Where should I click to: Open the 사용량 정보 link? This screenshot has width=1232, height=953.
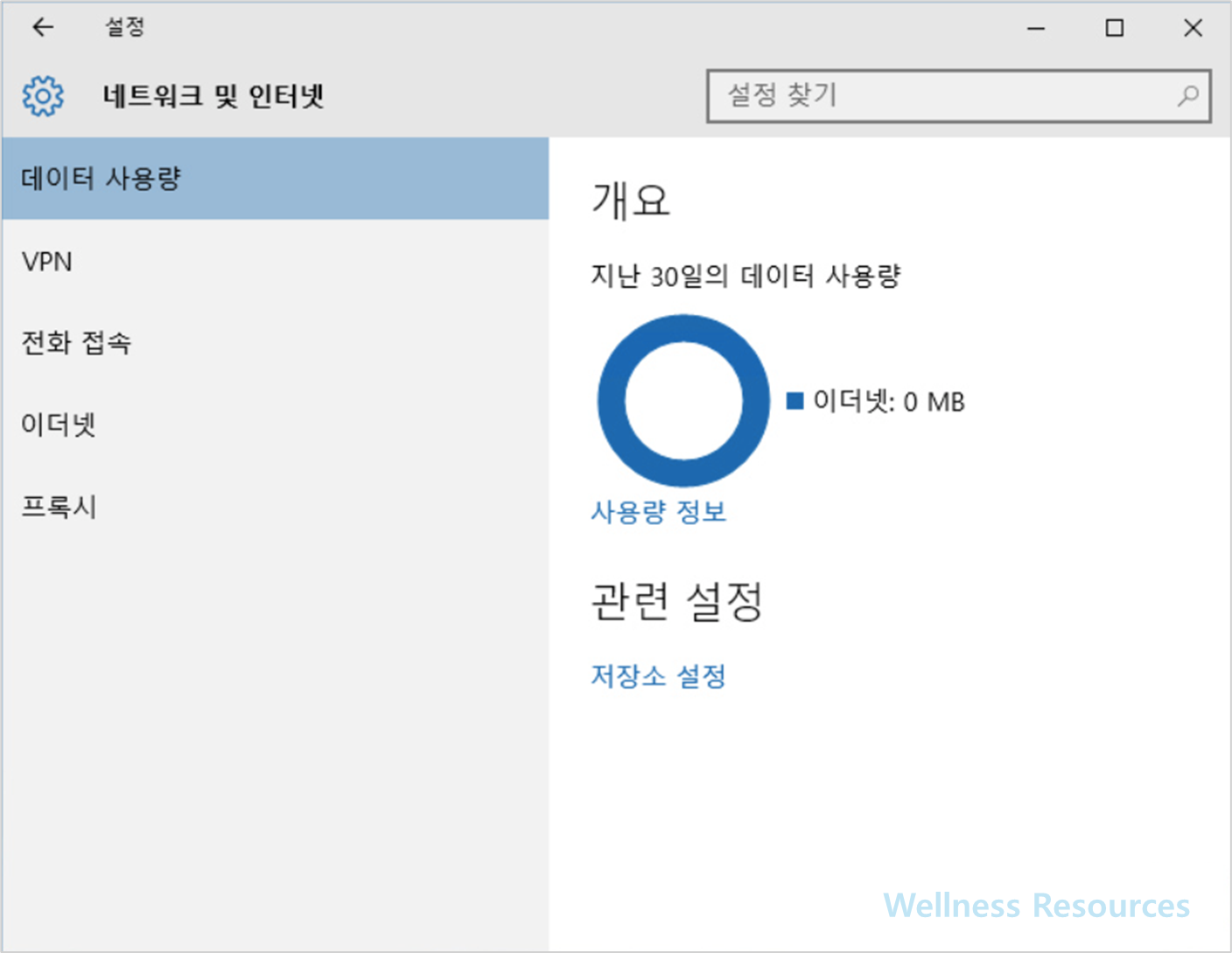pos(659,511)
